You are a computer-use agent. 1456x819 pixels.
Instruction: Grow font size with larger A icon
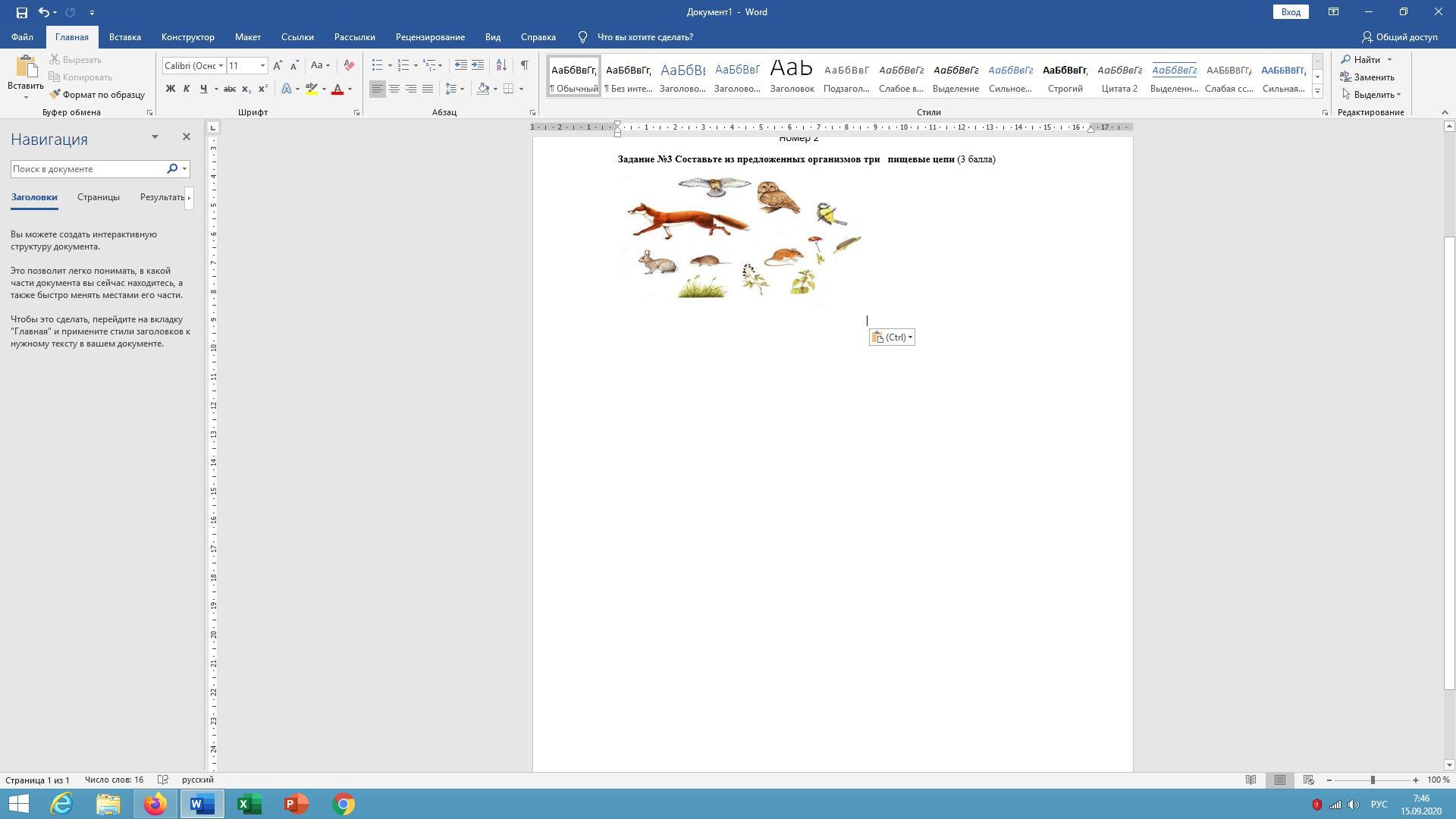[x=278, y=65]
